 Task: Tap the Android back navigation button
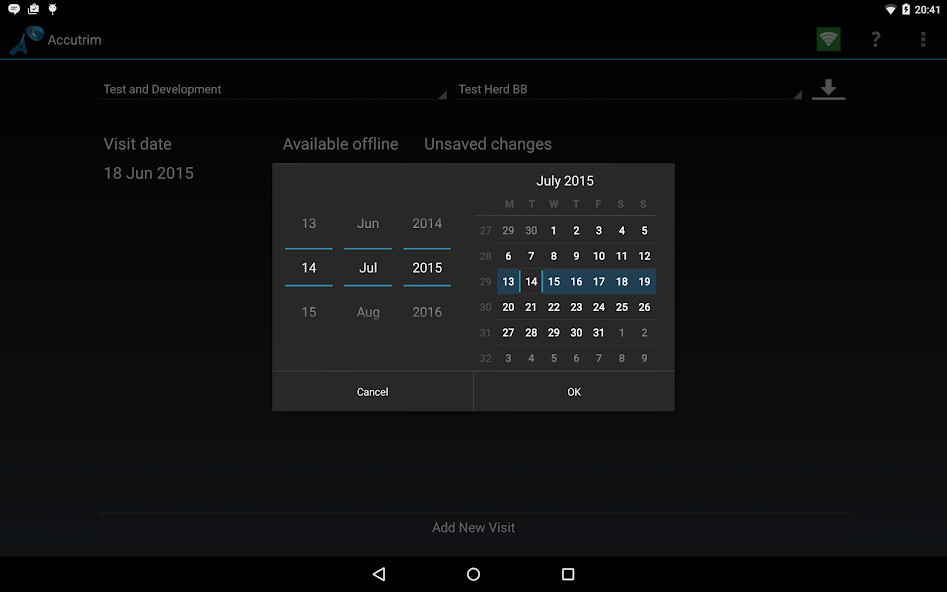coord(379,574)
